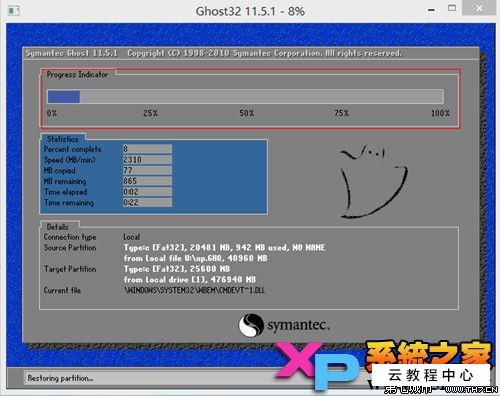Click the Time remaining label
Viewport: 500px width, 396px height.
coord(69,203)
